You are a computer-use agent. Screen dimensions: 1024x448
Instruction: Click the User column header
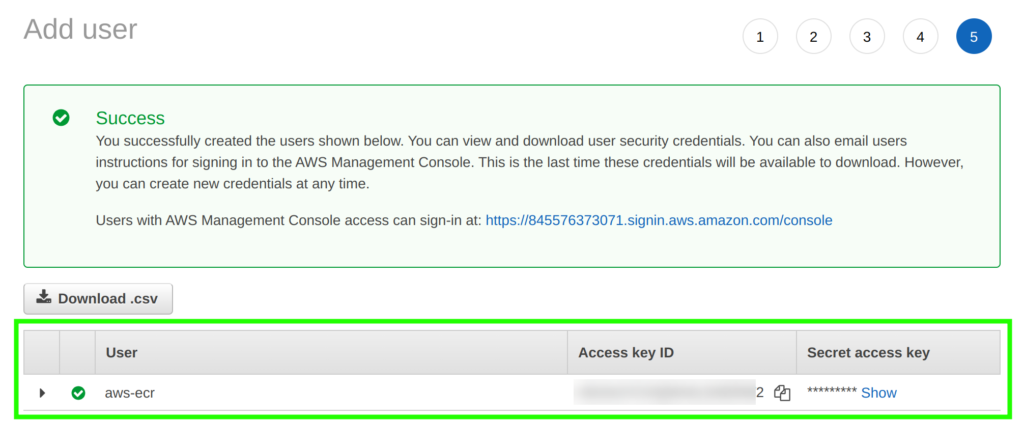pyautogui.click(x=121, y=352)
